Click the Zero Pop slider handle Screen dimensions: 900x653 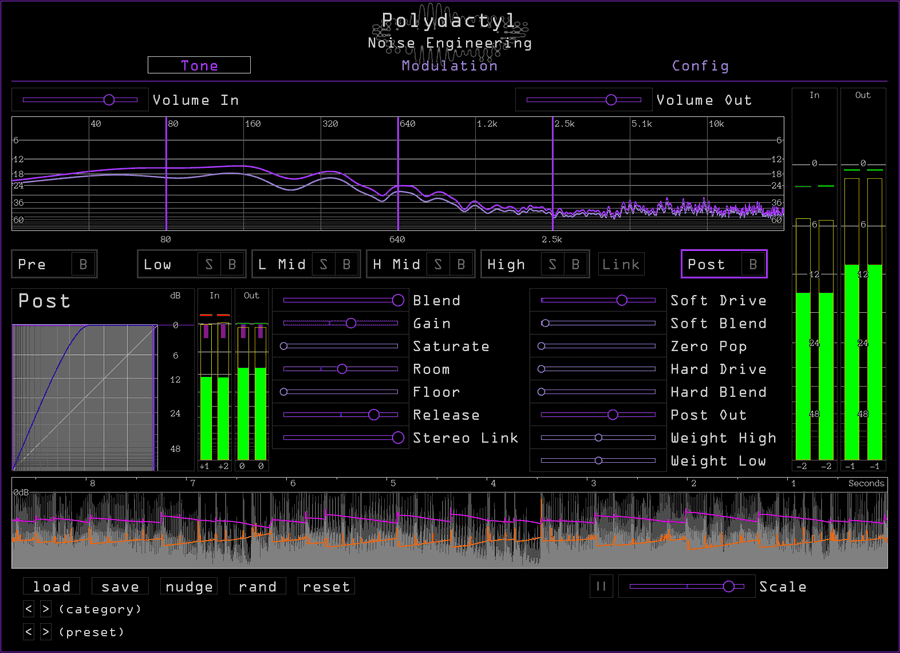pyautogui.click(x=541, y=346)
